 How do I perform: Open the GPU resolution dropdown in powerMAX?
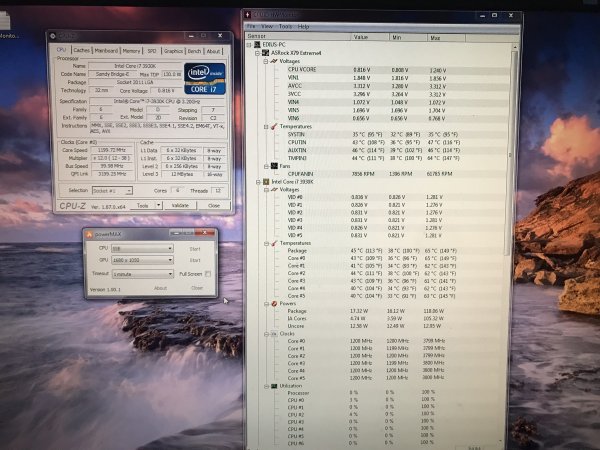click(142, 260)
